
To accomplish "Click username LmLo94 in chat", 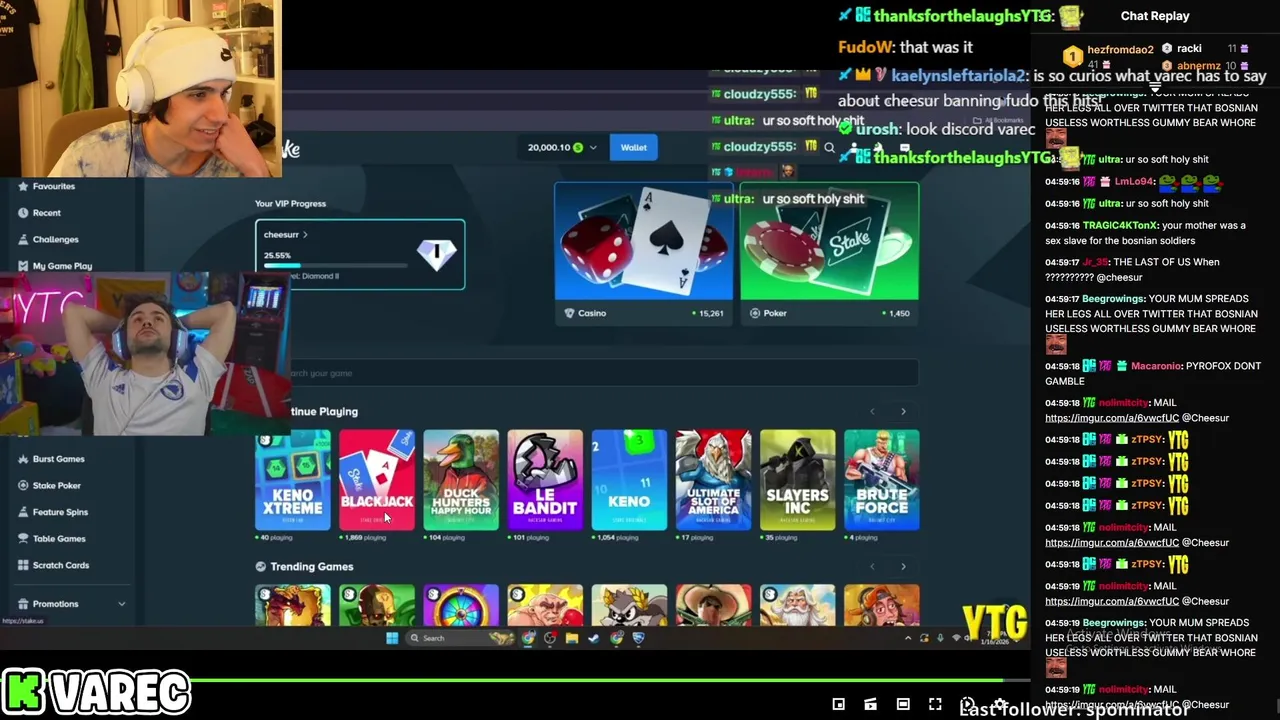I will [1135, 182].
